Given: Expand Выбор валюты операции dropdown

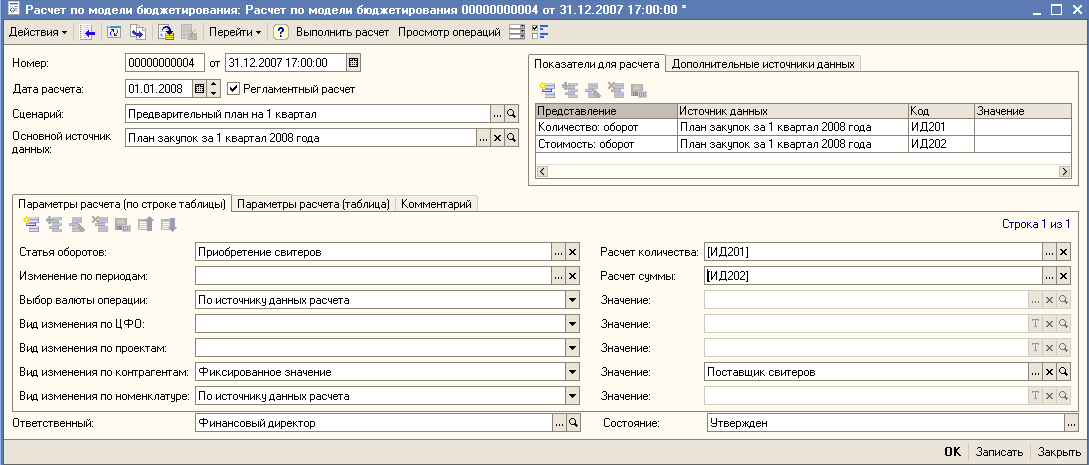Looking at the screenshot, I should [x=573, y=300].
